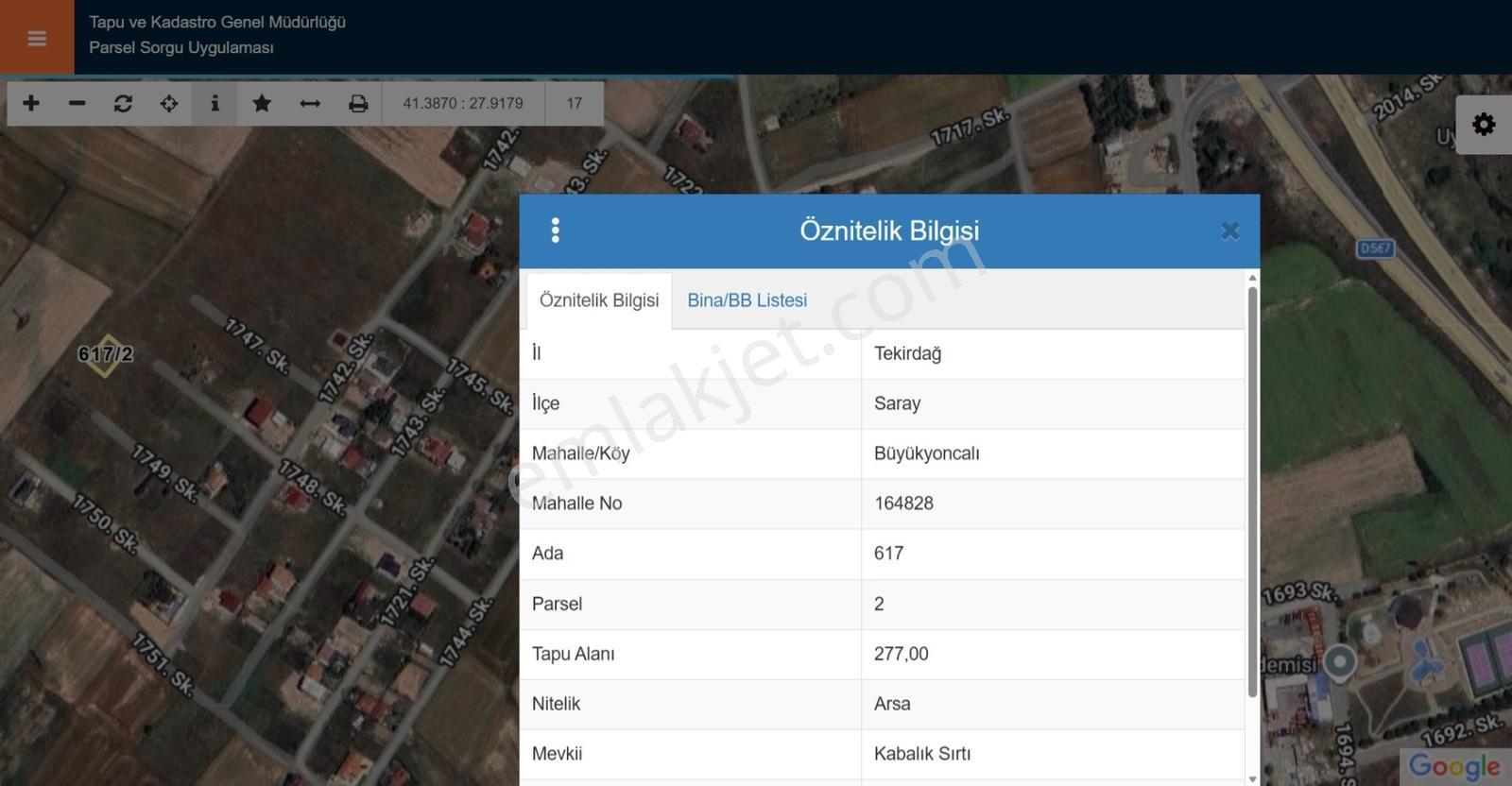Select the Ada value 617
Viewport: 1512px width, 786px height.
pos(1053,554)
